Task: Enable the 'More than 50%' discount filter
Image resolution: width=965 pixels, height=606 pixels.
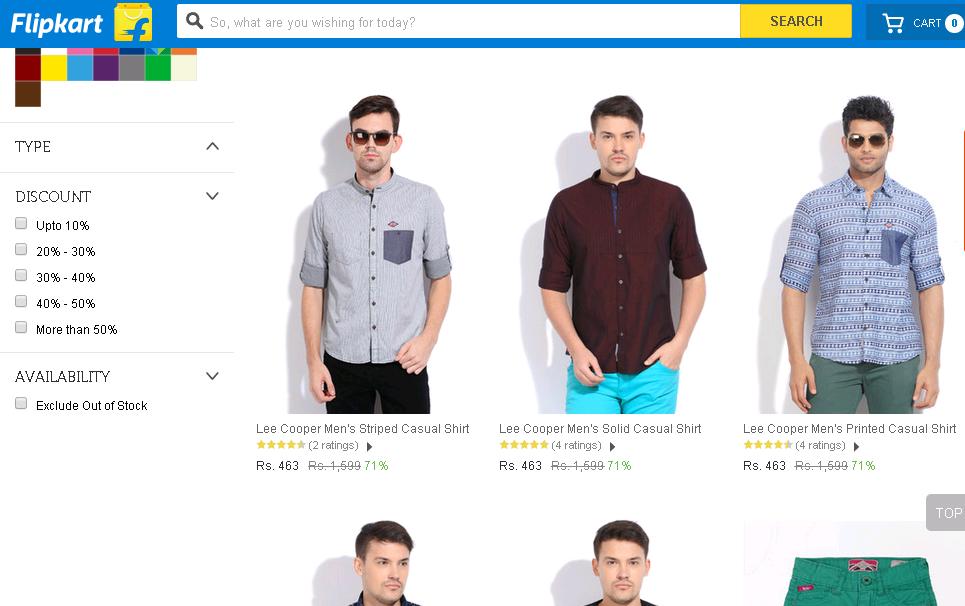Action: tap(21, 327)
